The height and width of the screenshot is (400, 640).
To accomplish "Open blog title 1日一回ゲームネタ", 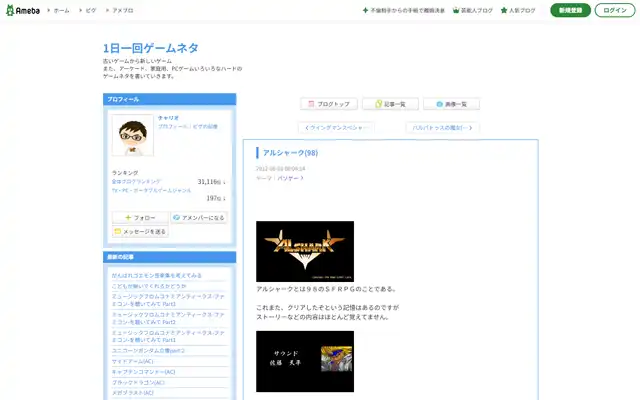I will 151,48.
